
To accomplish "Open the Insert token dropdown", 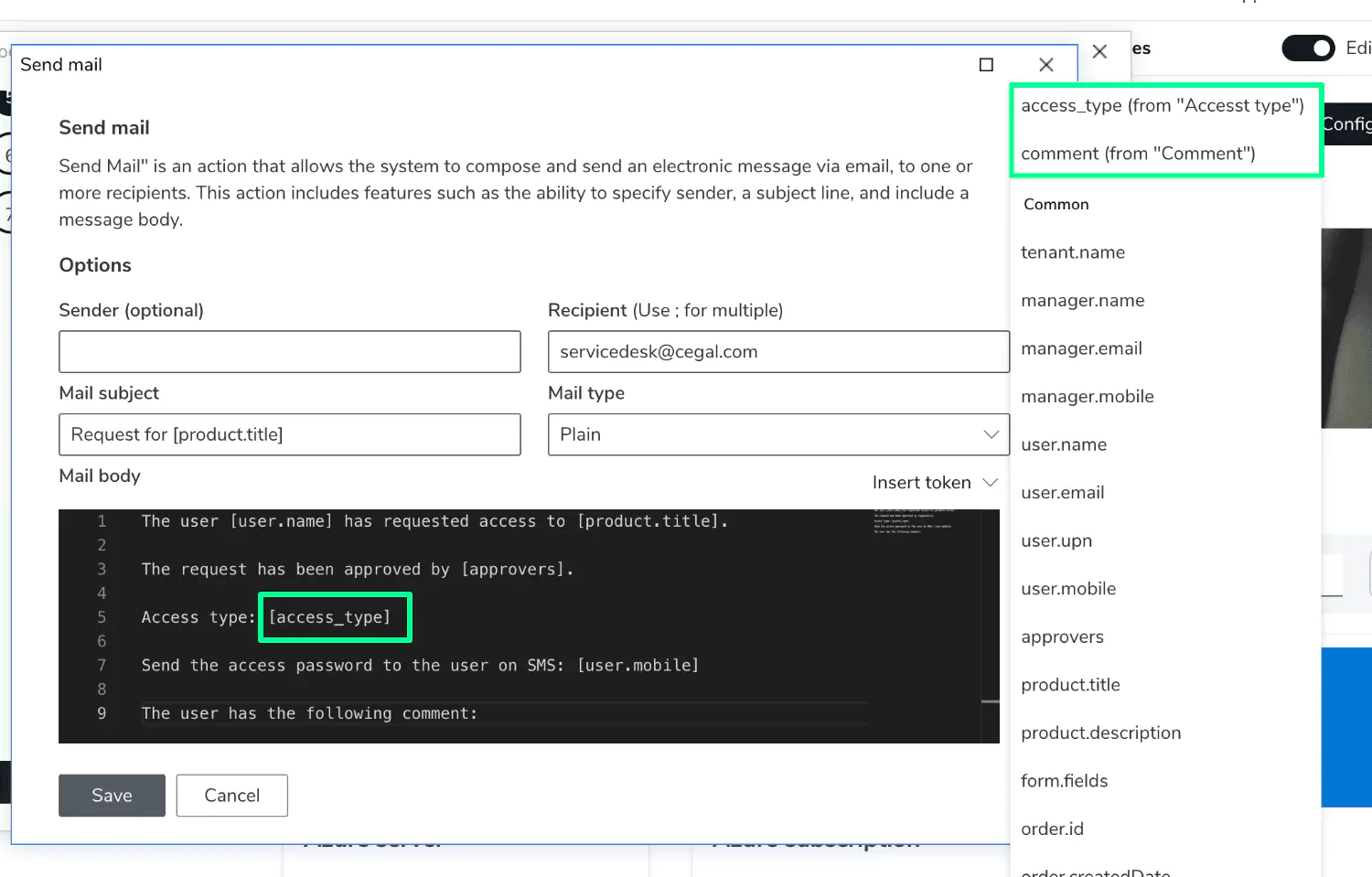I will [x=934, y=482].
